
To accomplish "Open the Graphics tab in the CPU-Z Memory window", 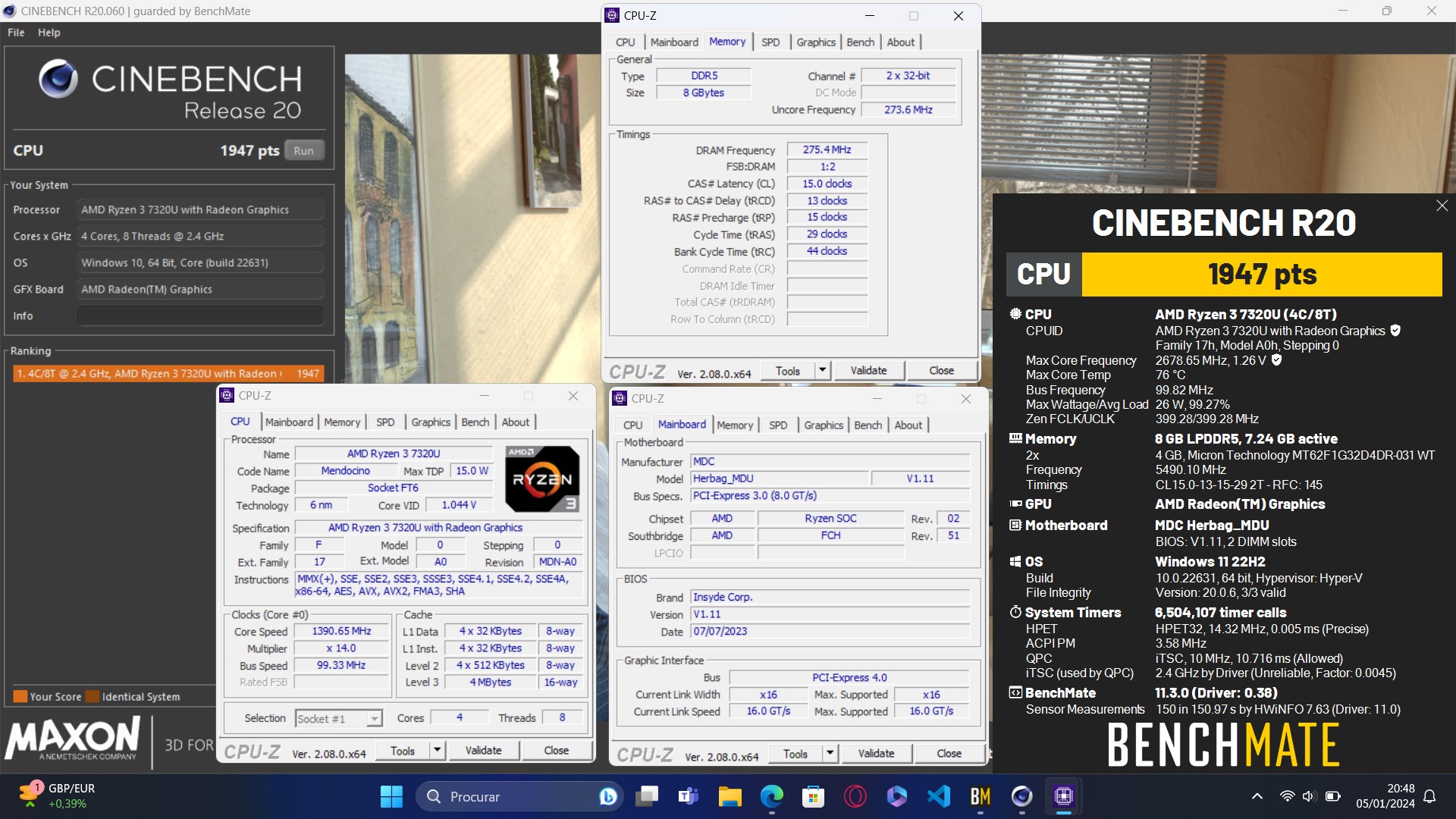I will 816,42.
